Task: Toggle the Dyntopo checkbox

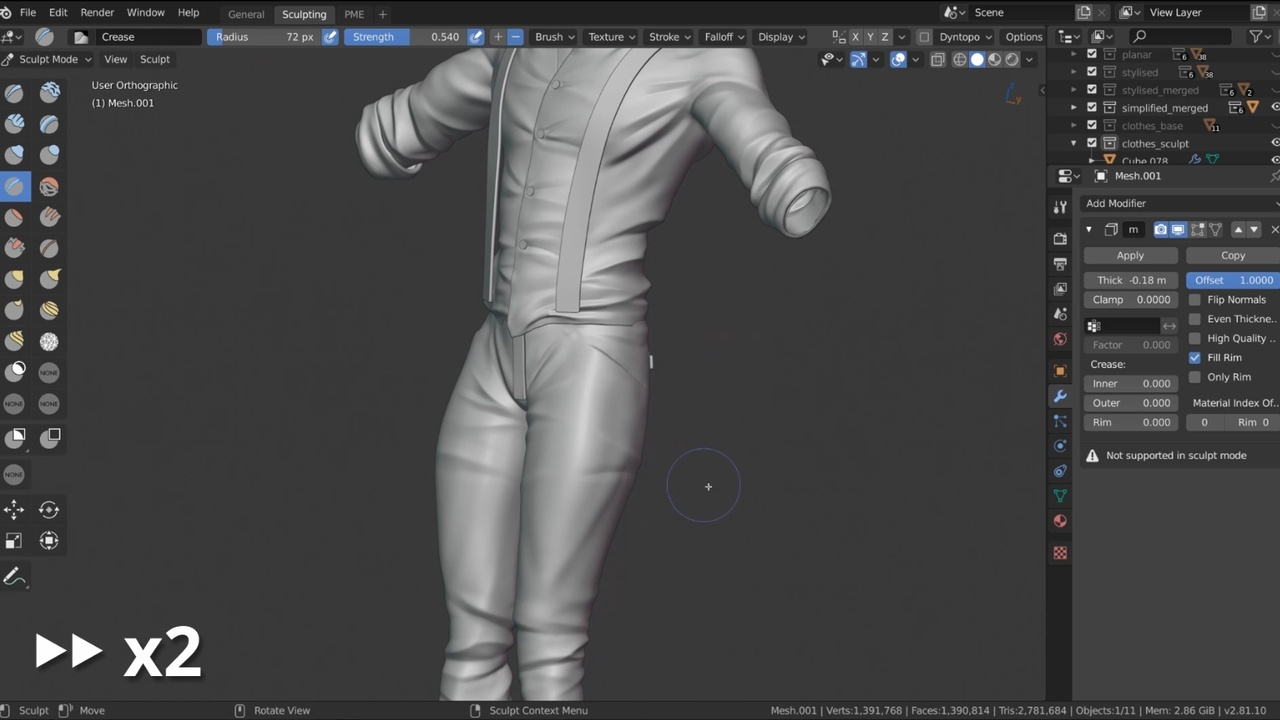Action: click(x=924, y=37)
